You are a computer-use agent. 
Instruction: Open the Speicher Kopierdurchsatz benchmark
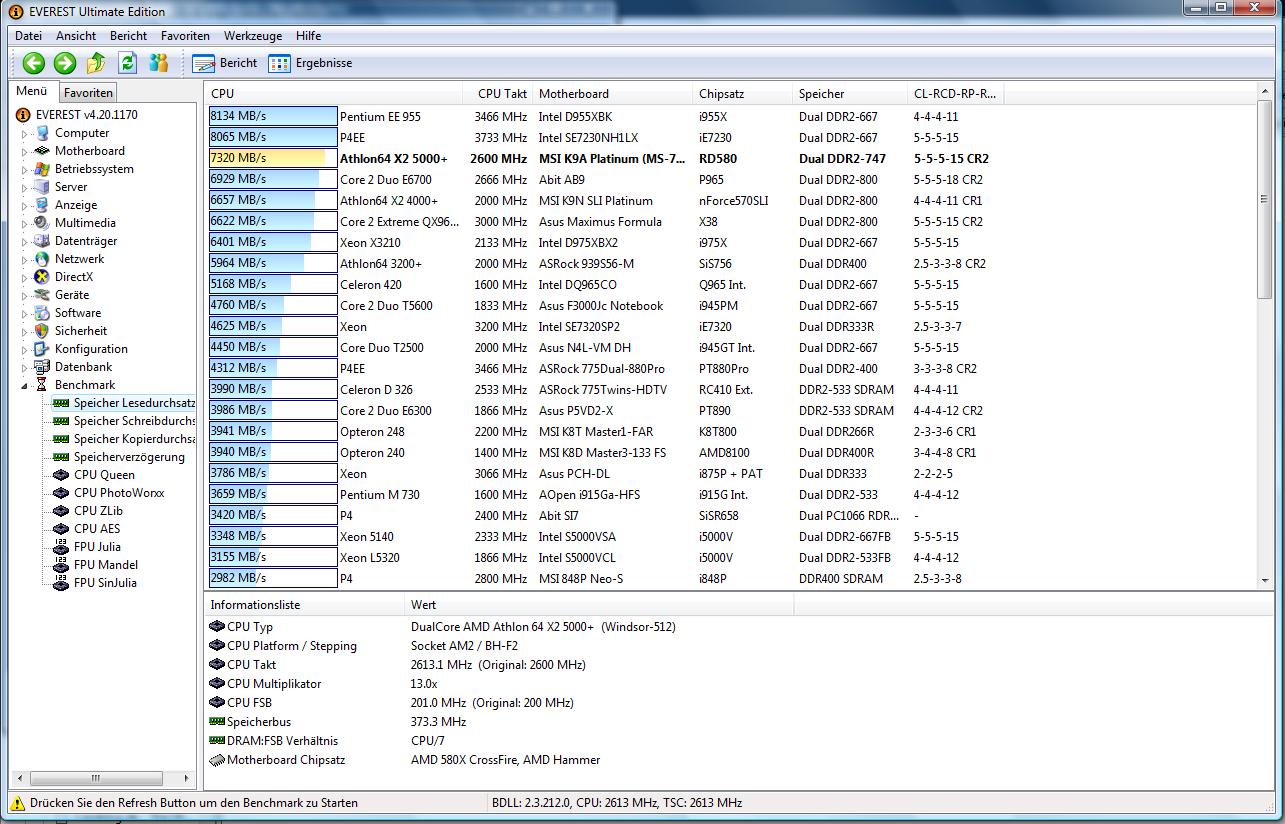pyautogui.click(x=135, y=439)
